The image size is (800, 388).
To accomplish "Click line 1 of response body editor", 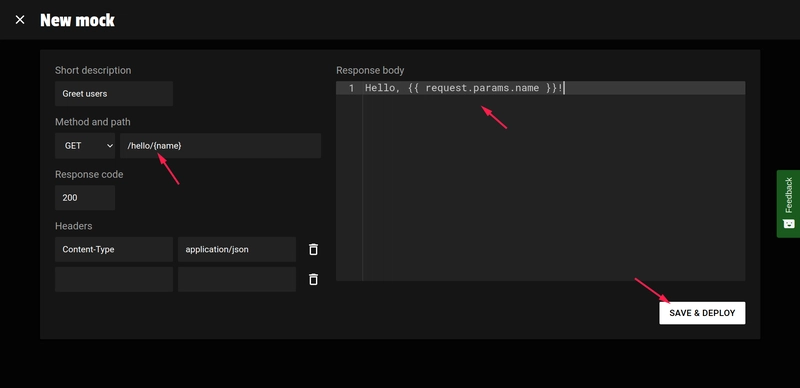I will coord(554,88).
